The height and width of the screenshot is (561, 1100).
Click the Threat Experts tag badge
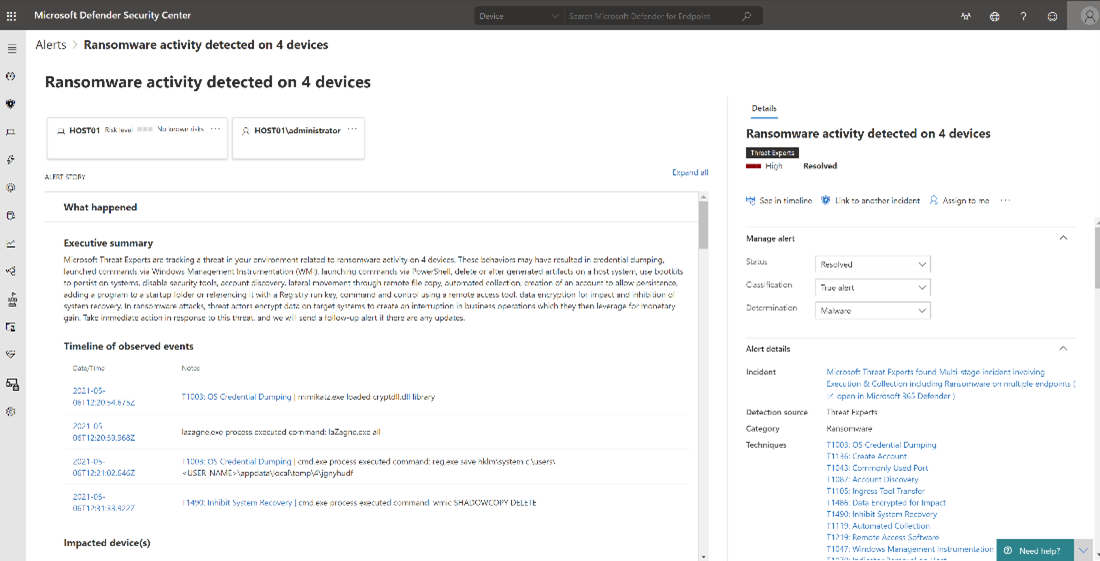772,152
